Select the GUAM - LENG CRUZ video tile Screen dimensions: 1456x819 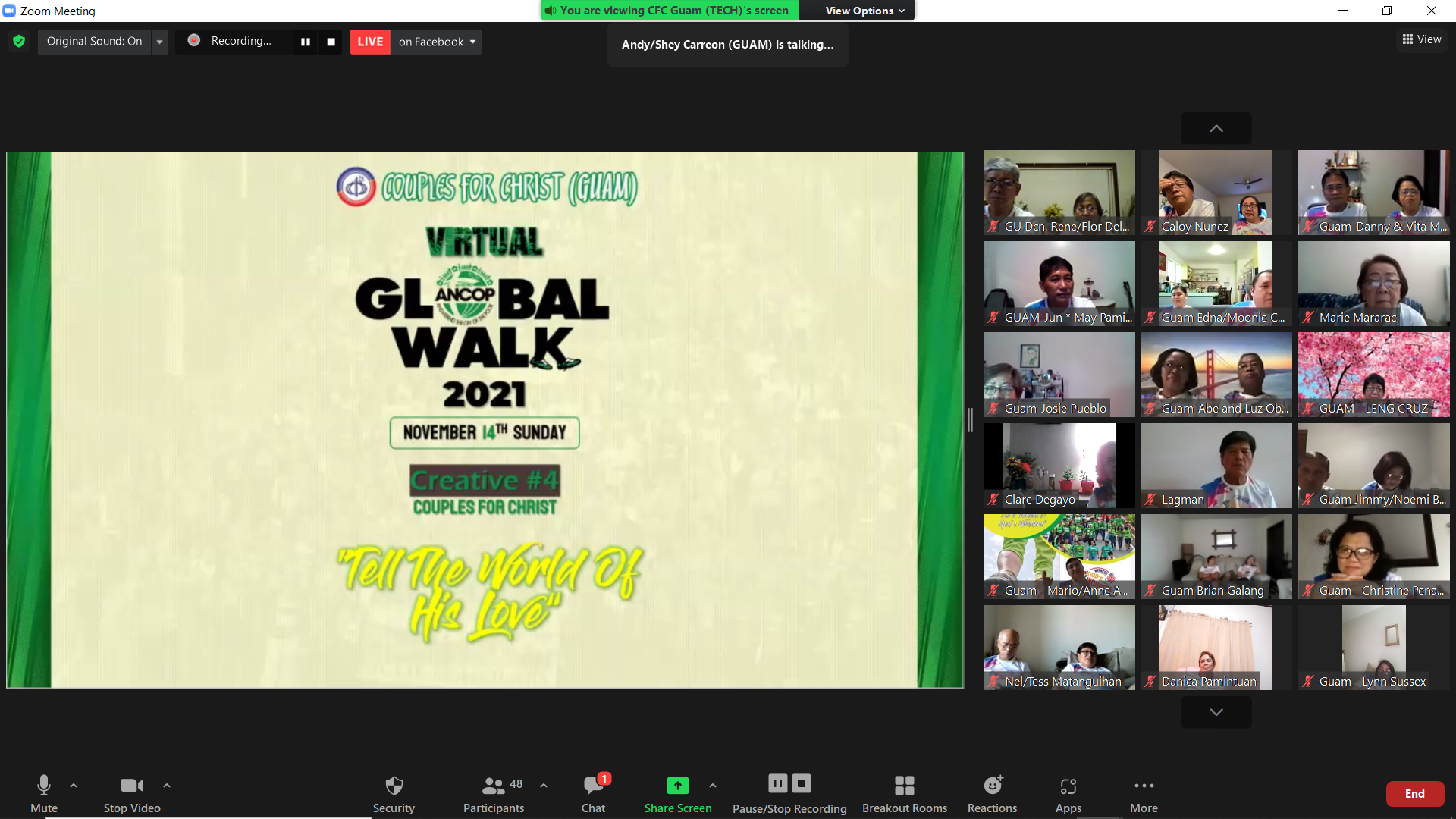click(x=1373, y=375)
